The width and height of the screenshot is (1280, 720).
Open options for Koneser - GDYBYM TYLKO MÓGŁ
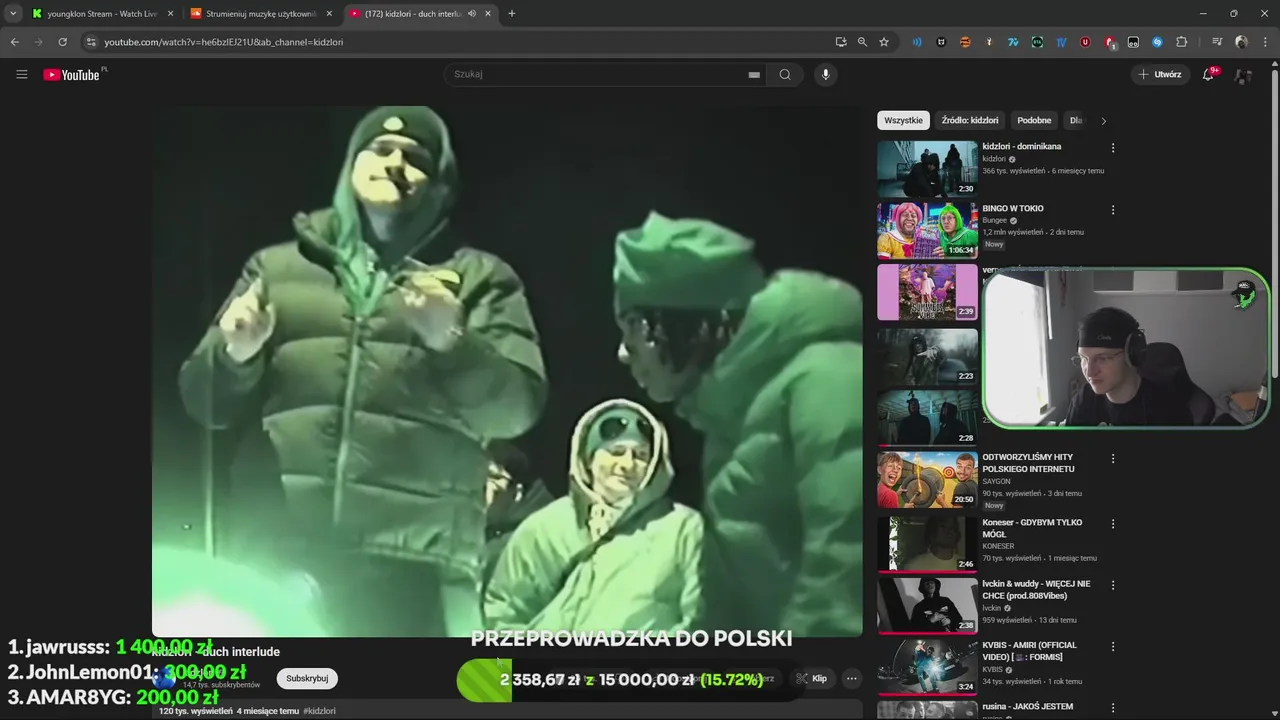pos(1113,524)
